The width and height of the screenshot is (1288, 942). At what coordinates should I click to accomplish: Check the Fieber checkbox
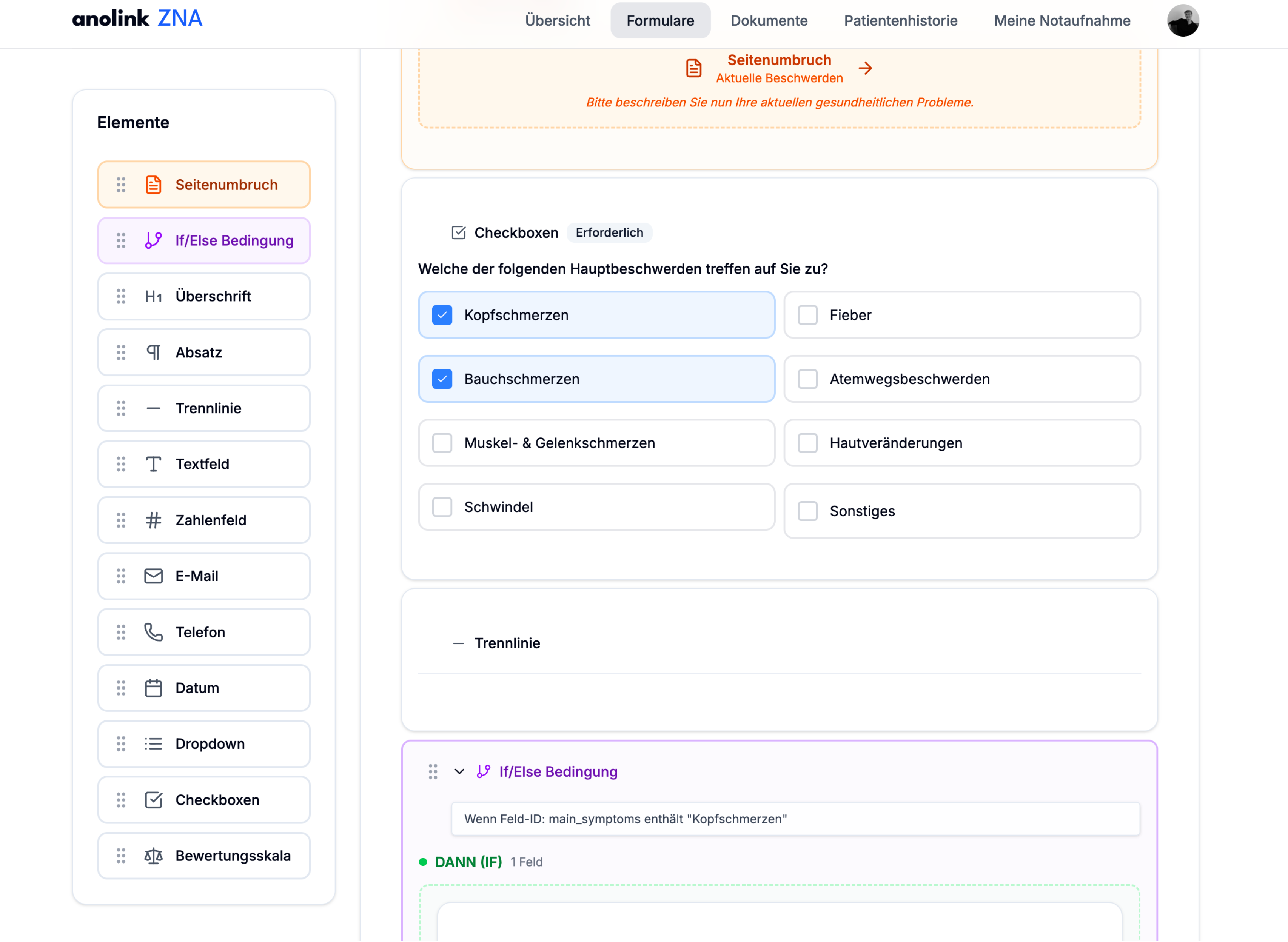click(x=807, y=316)
